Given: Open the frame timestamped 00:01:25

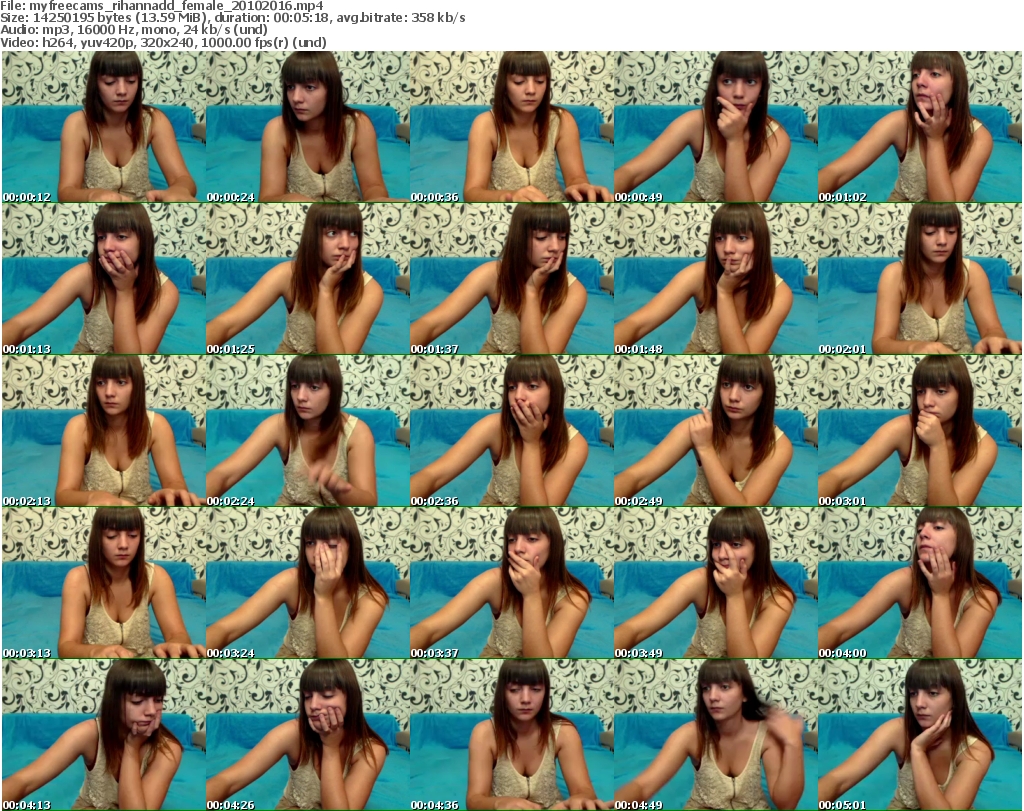Looking at the screenshot, I should tap(308, 279).
